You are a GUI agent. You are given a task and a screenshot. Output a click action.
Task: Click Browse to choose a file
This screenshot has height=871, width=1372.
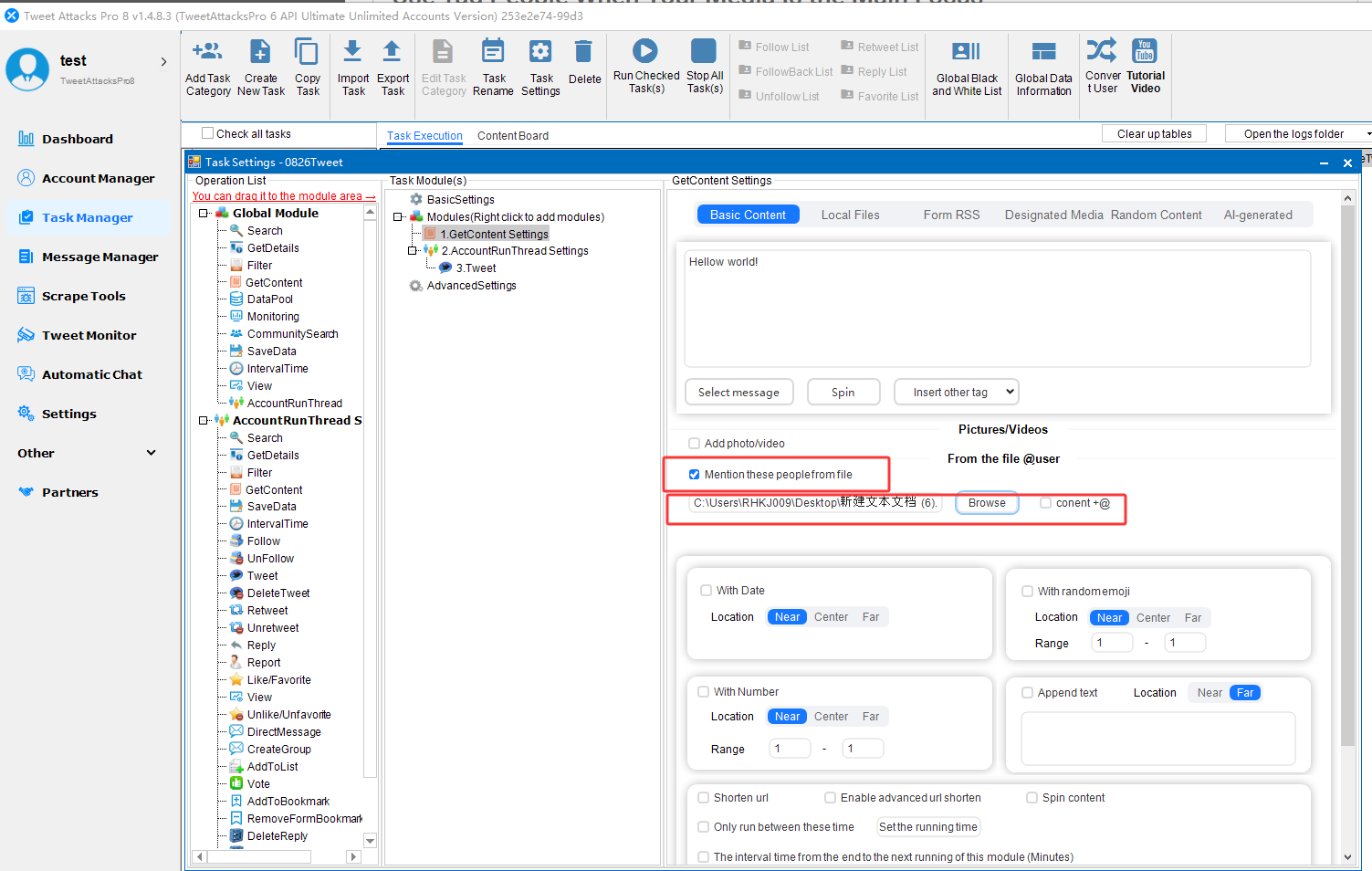[987, 503]
